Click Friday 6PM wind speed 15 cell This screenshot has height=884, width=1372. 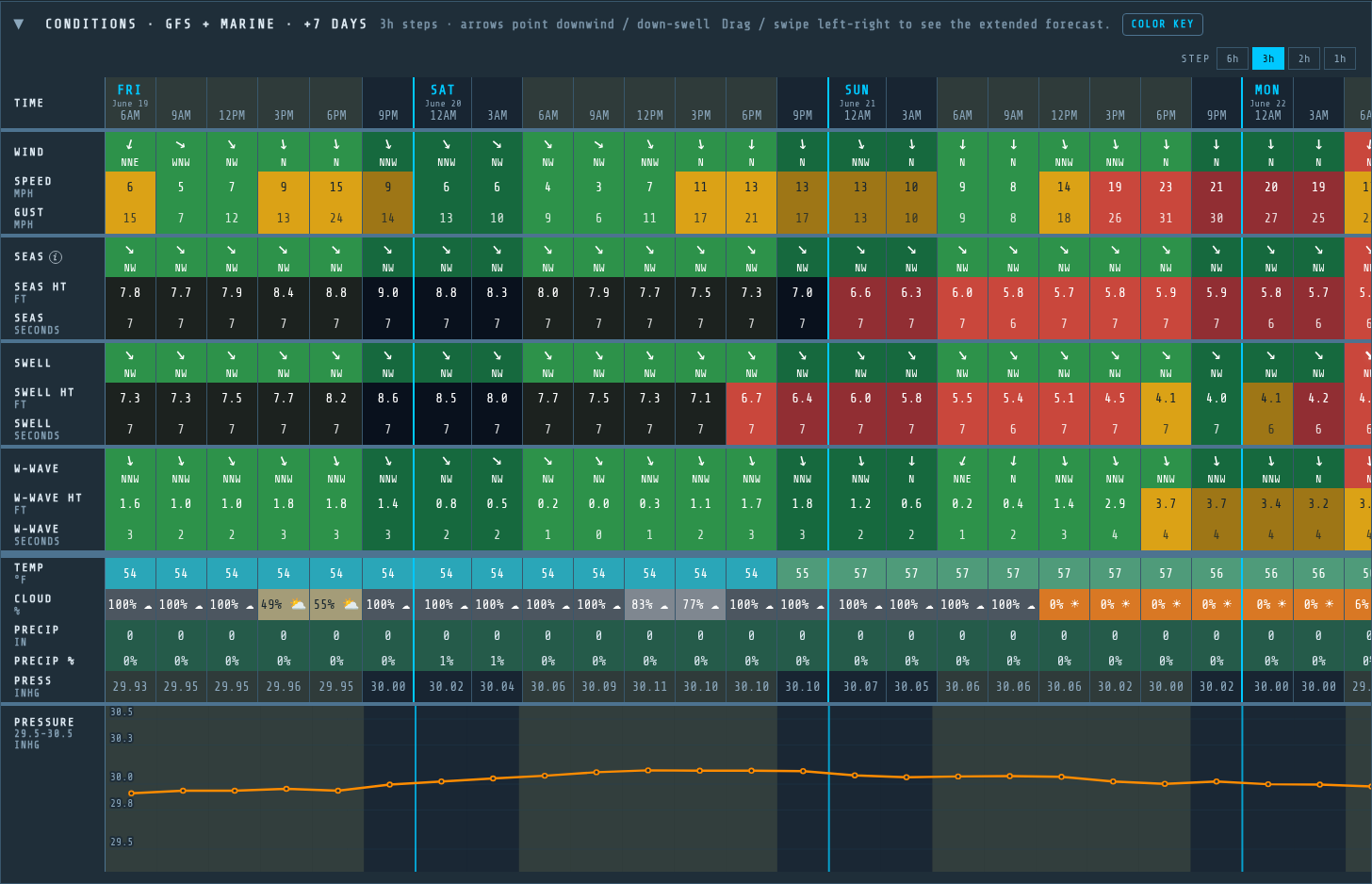336,187
